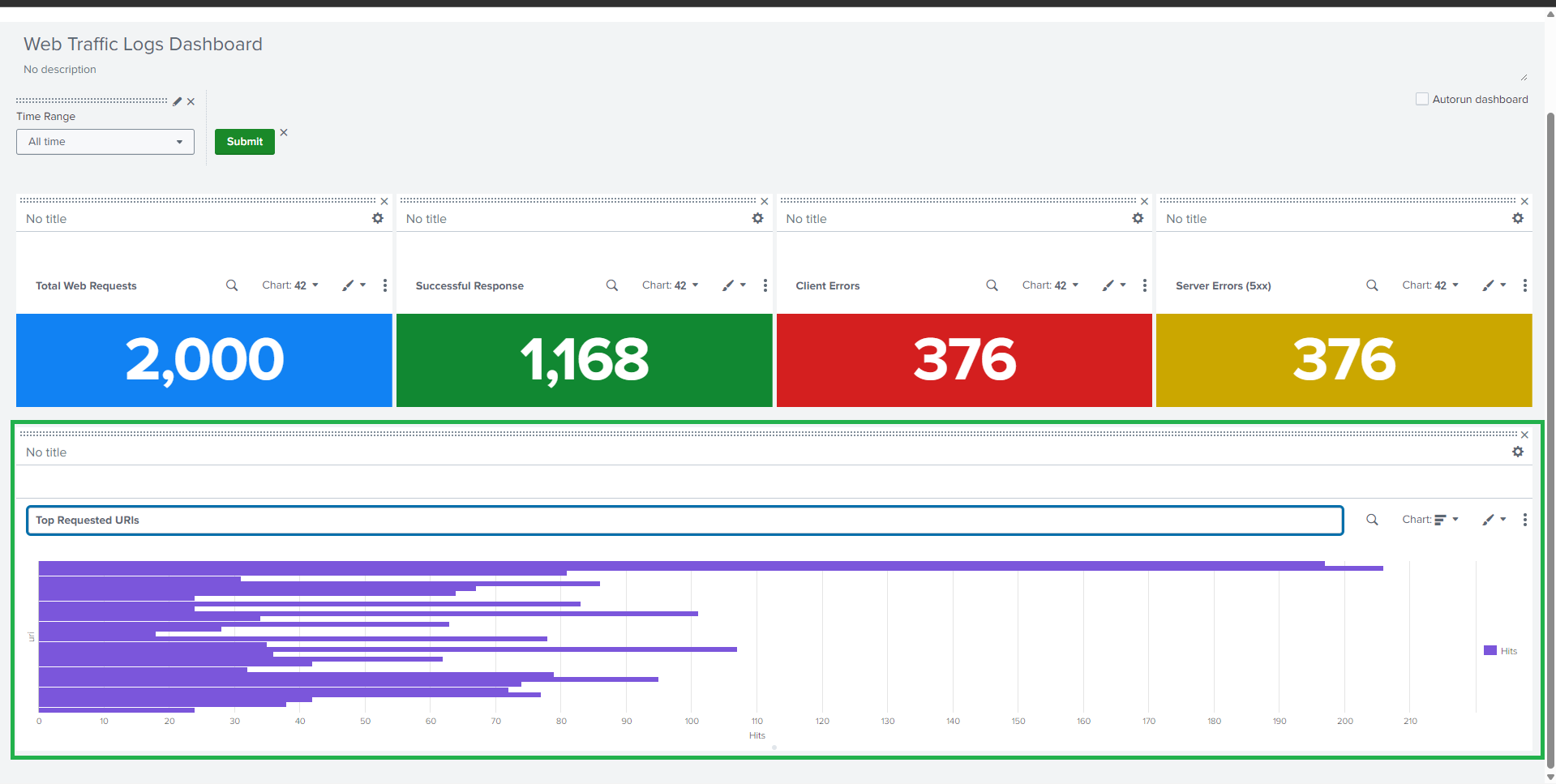This screenshot has width=1556, height=784.
Task: Open the All time range dropdown
Action: (105, 142)
